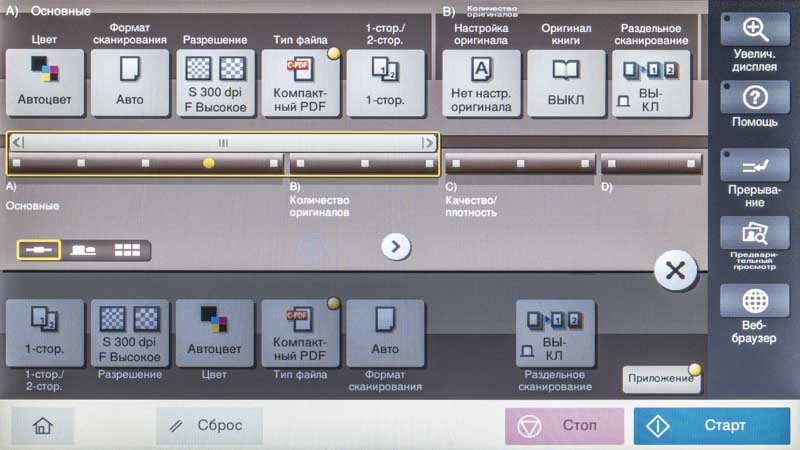
Task: Open Авто Формат сканирования in bottom row
Action: (x=385, y=333)
